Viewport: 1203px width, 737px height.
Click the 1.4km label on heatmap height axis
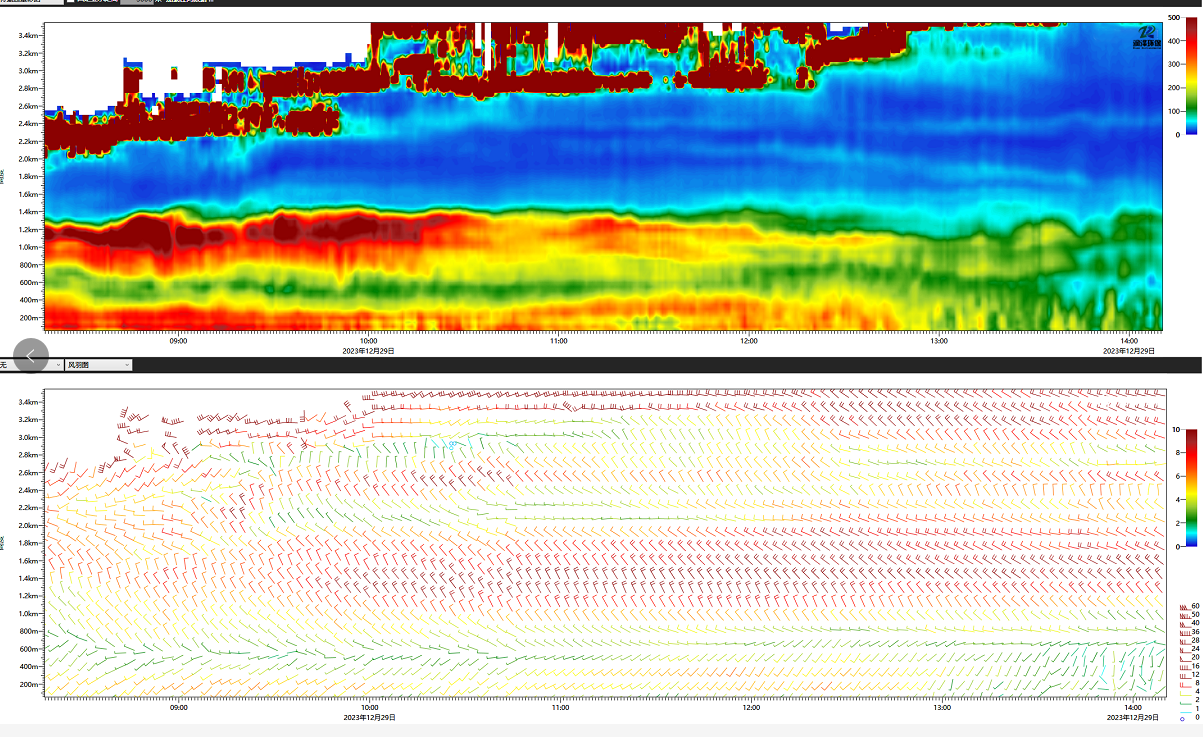tap(28, 212)
